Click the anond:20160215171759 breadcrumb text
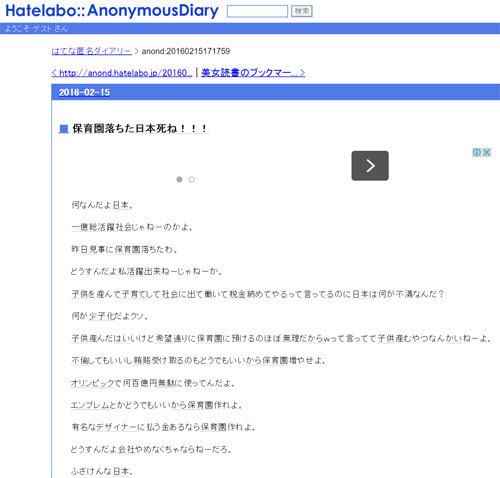The height and width of the screenshot is (478, 500). [x=186, y=51]
